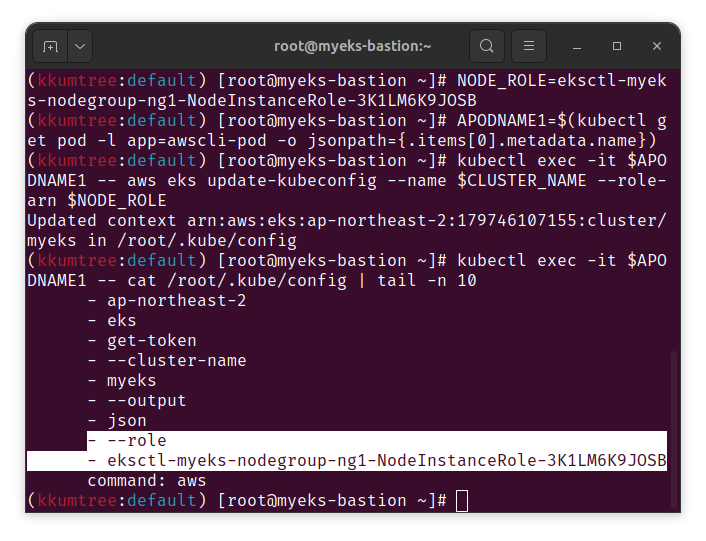
Task: Open the terminal search tool
Action: pos(486,46)
